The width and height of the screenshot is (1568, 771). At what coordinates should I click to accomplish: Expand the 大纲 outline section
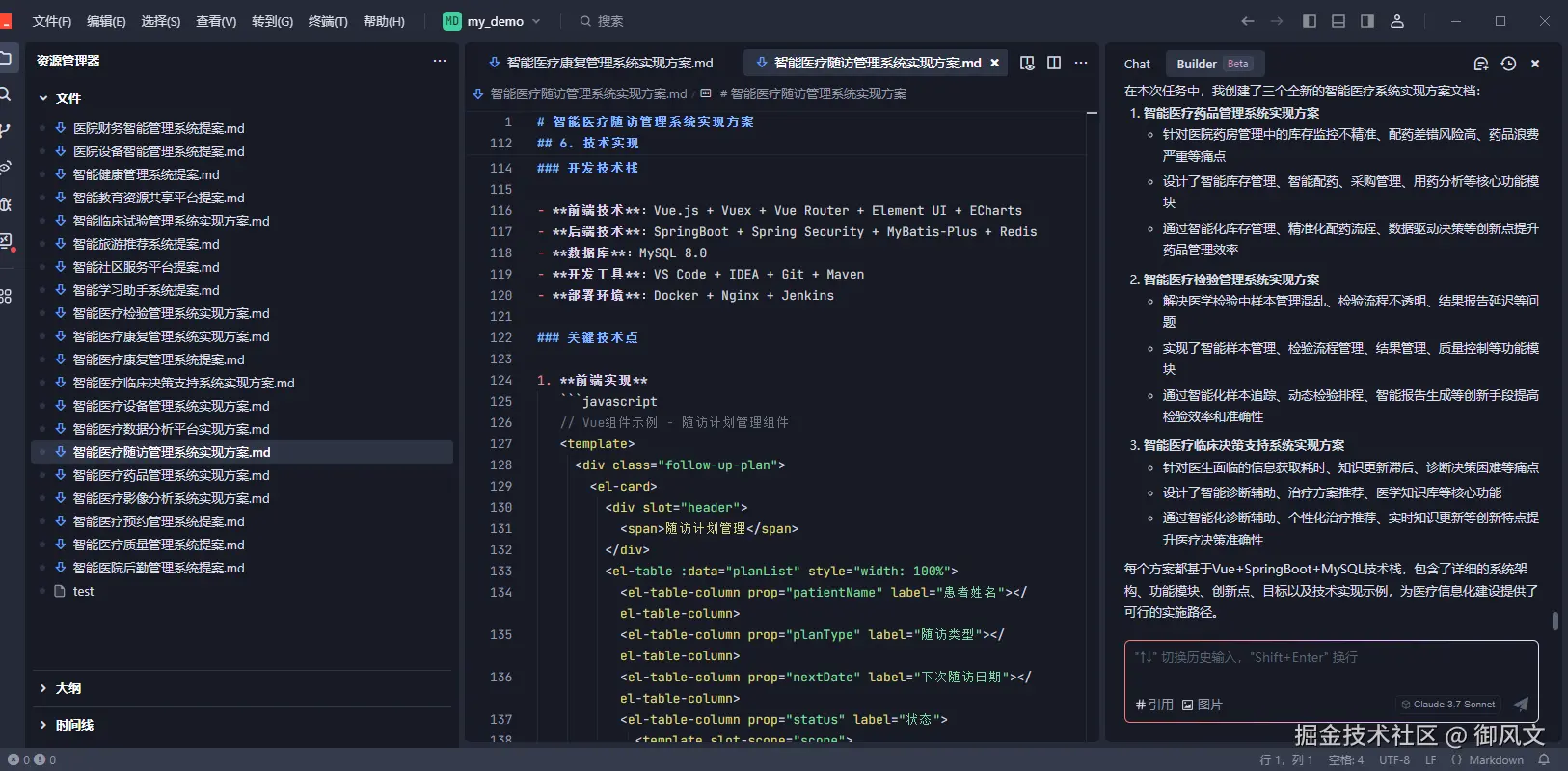(68, 688)
